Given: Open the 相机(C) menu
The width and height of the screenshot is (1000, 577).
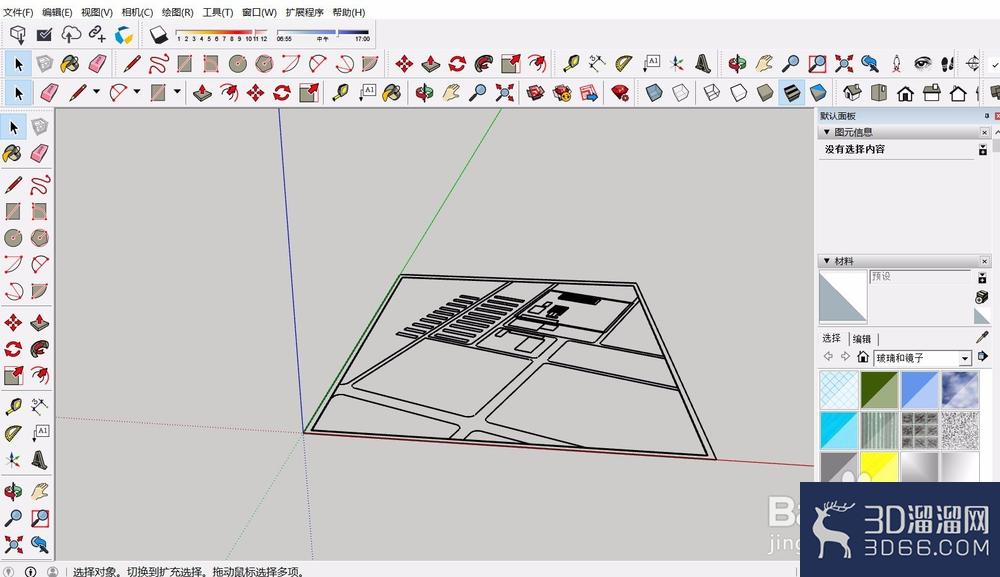Looking at the screenshot, I should click(x=137, y=12).
